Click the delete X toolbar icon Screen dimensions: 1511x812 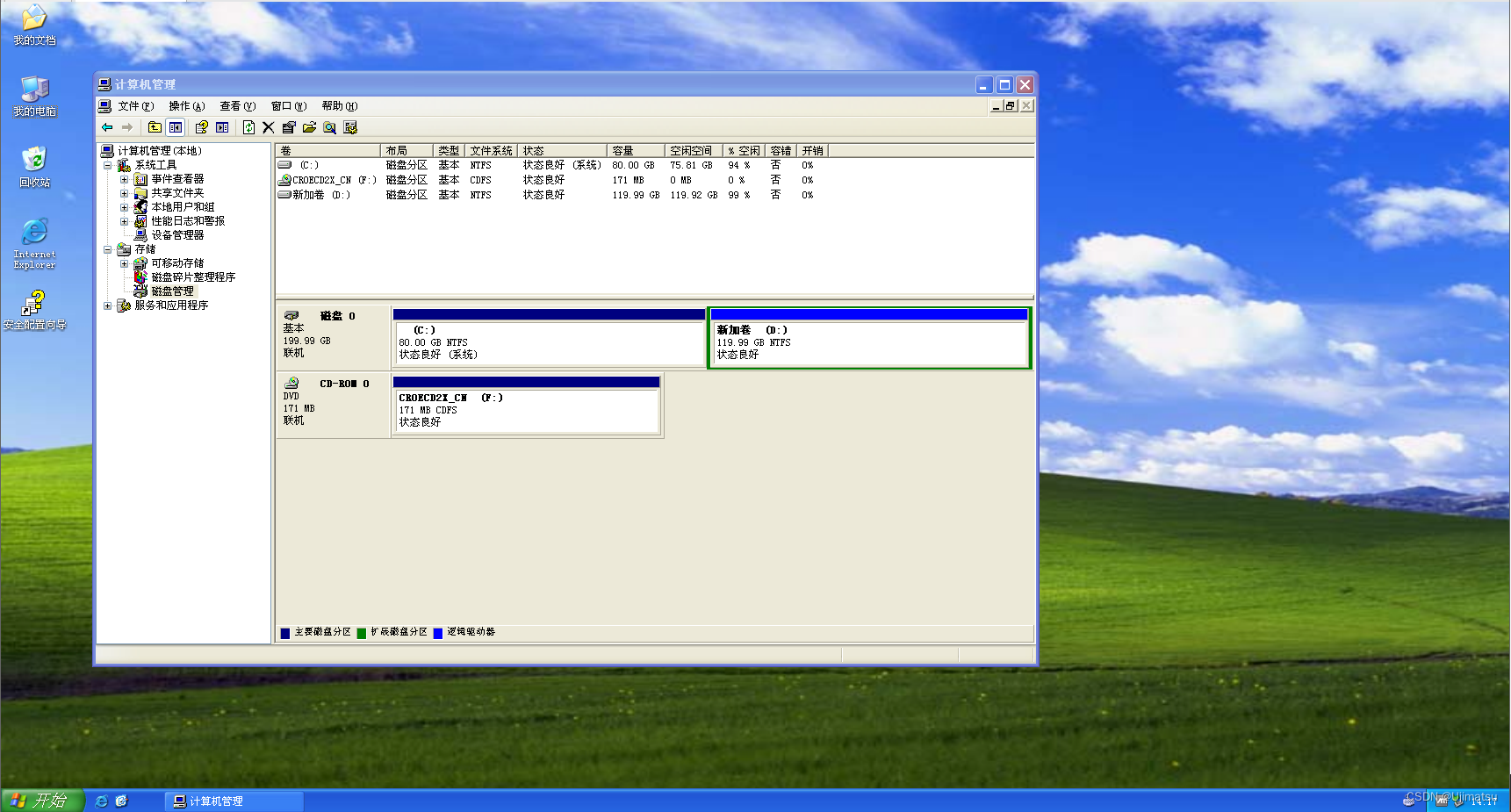click(269, 127)
